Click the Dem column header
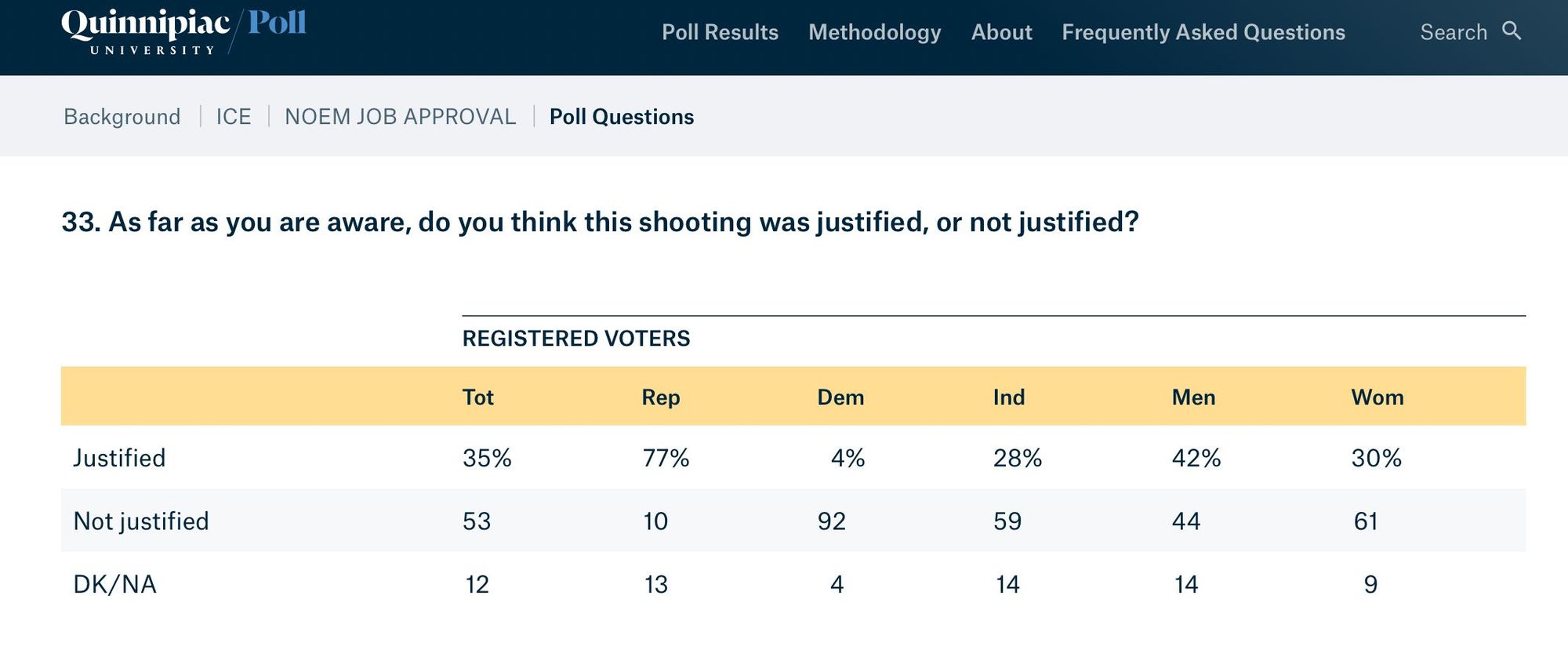The height and width of the screenshot is (664, 1568). pos(840,397)
